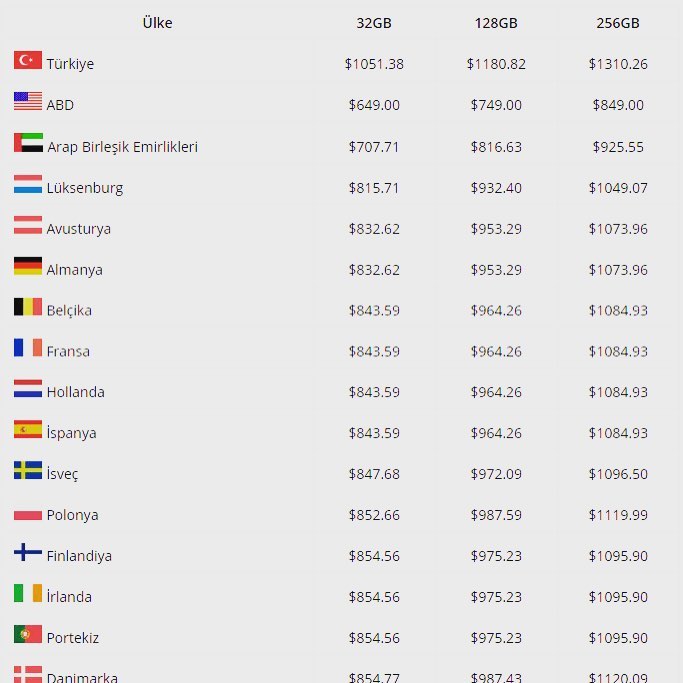Click the Finnish flag icon
This screenshot has width=683, height=683.
pyautogui.click(x=28, y=552)
